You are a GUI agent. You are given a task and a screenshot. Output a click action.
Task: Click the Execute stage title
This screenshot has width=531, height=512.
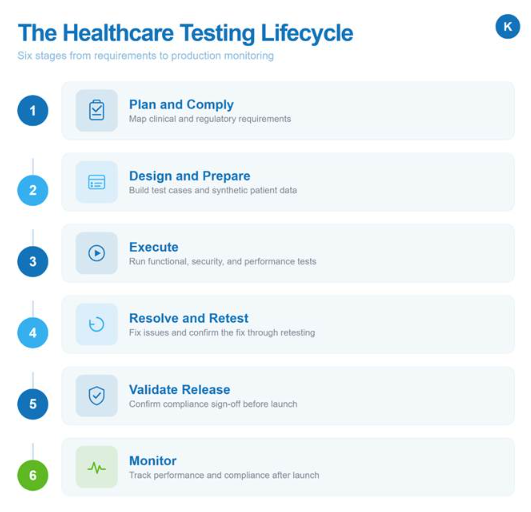coord(154,247)
